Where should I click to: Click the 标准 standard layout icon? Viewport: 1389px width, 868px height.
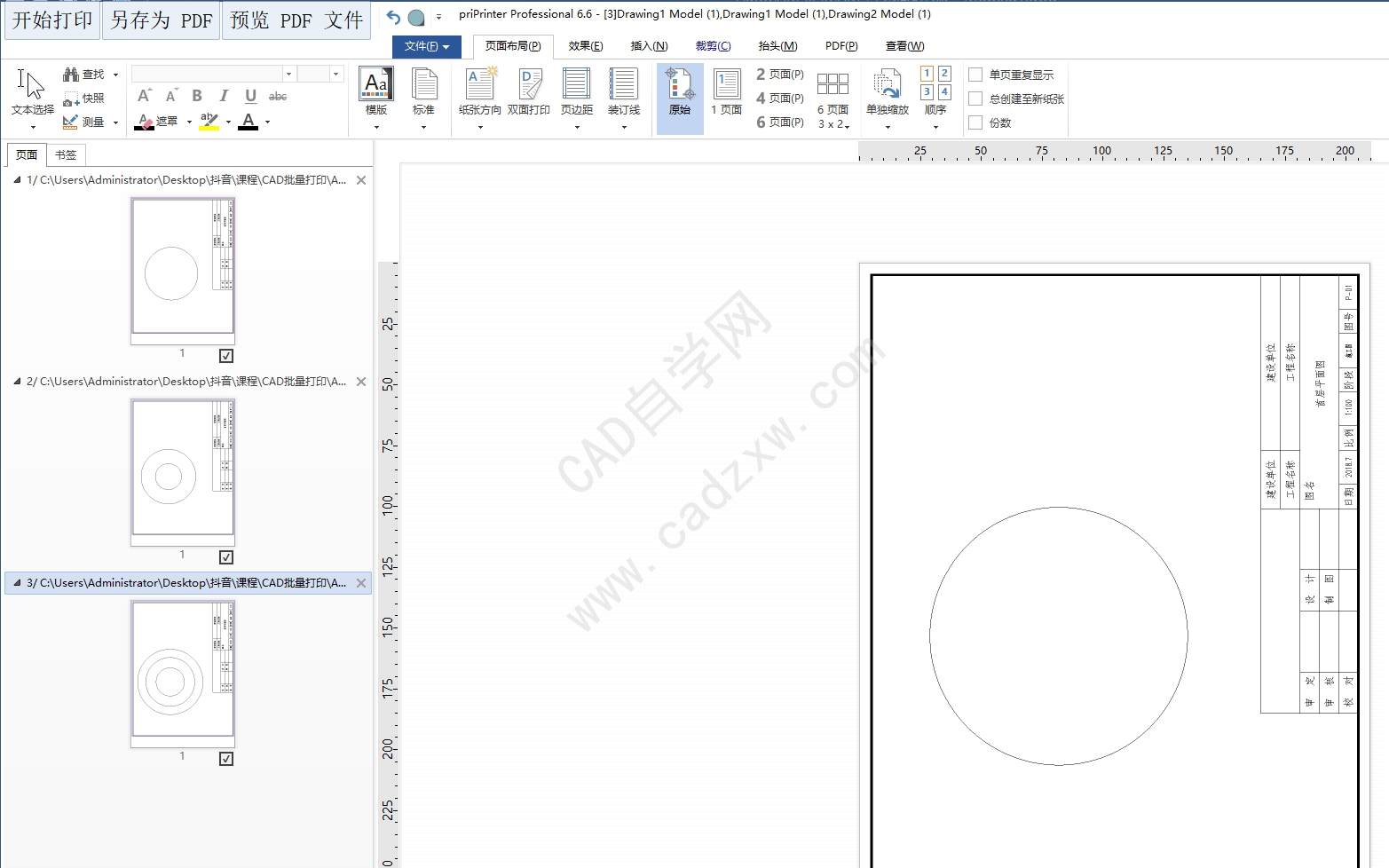pos(423,99)
